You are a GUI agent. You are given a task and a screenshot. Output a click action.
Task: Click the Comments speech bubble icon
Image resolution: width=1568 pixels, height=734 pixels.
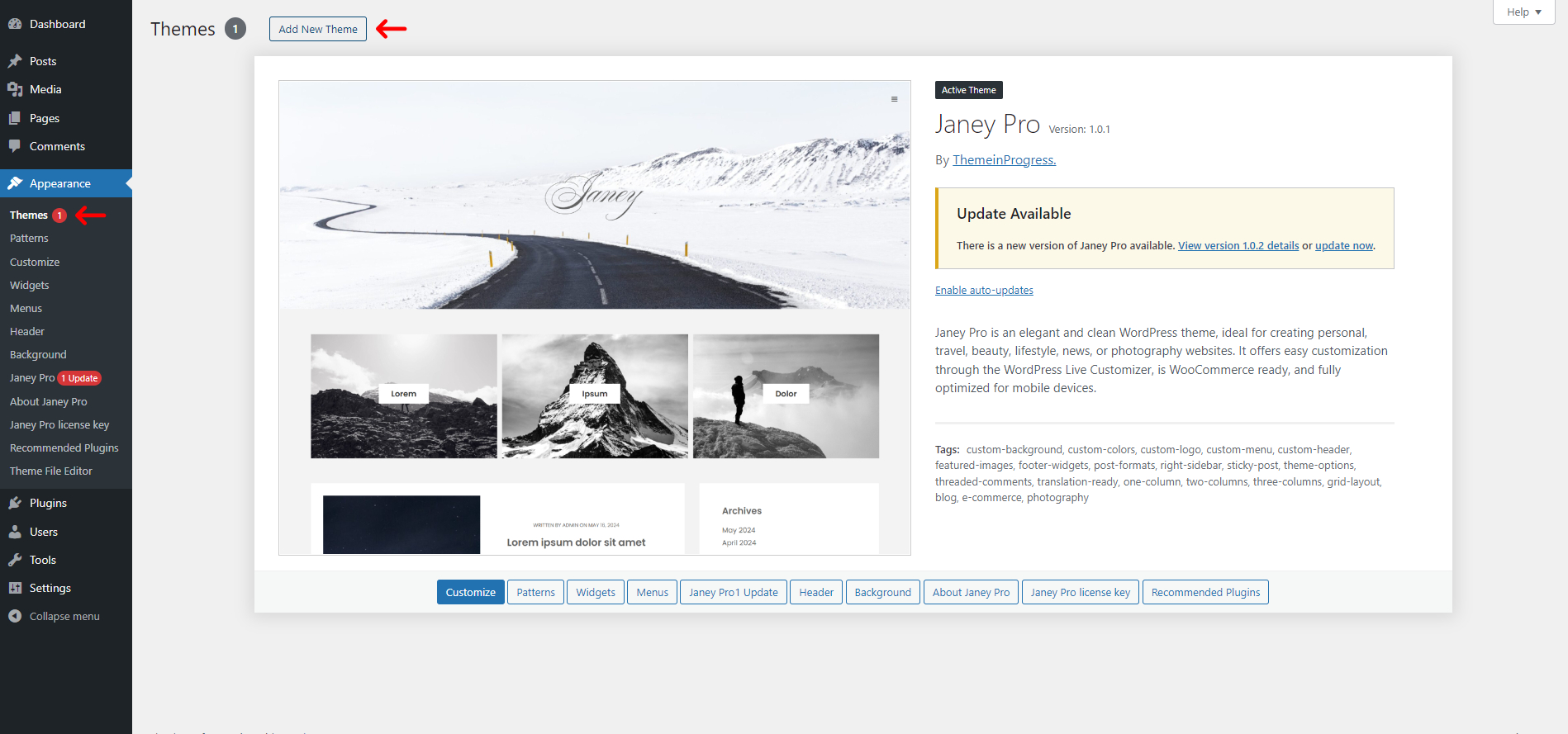click(15, 146)
